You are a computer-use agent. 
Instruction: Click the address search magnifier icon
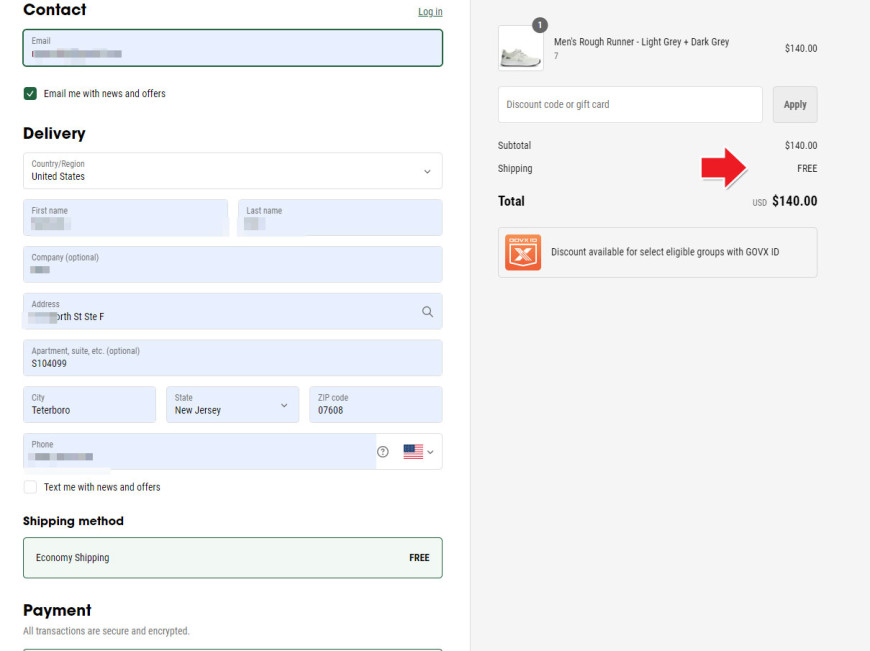point(427,312)
